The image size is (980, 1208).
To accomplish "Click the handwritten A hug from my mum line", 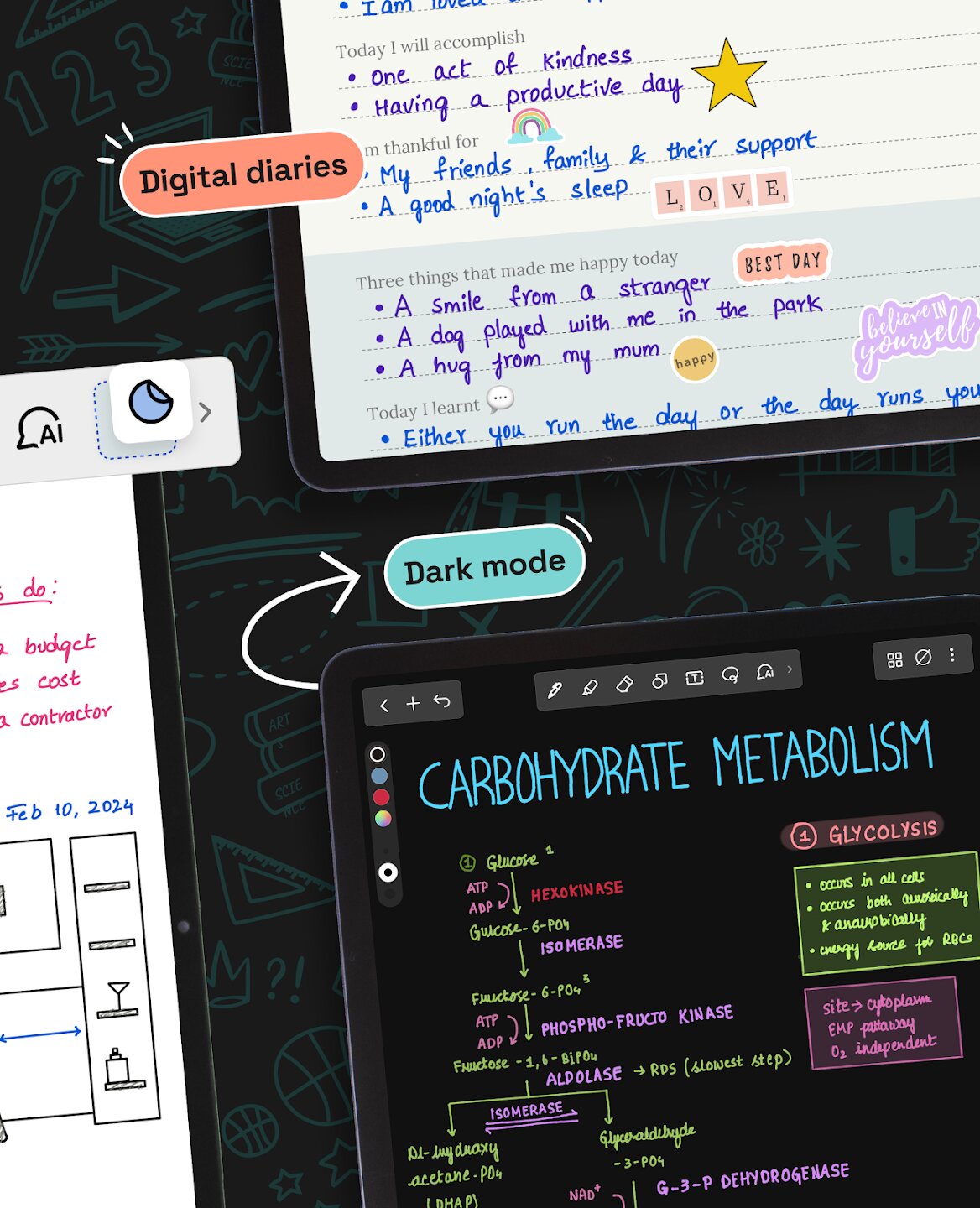I will click(x=519, y=361).
